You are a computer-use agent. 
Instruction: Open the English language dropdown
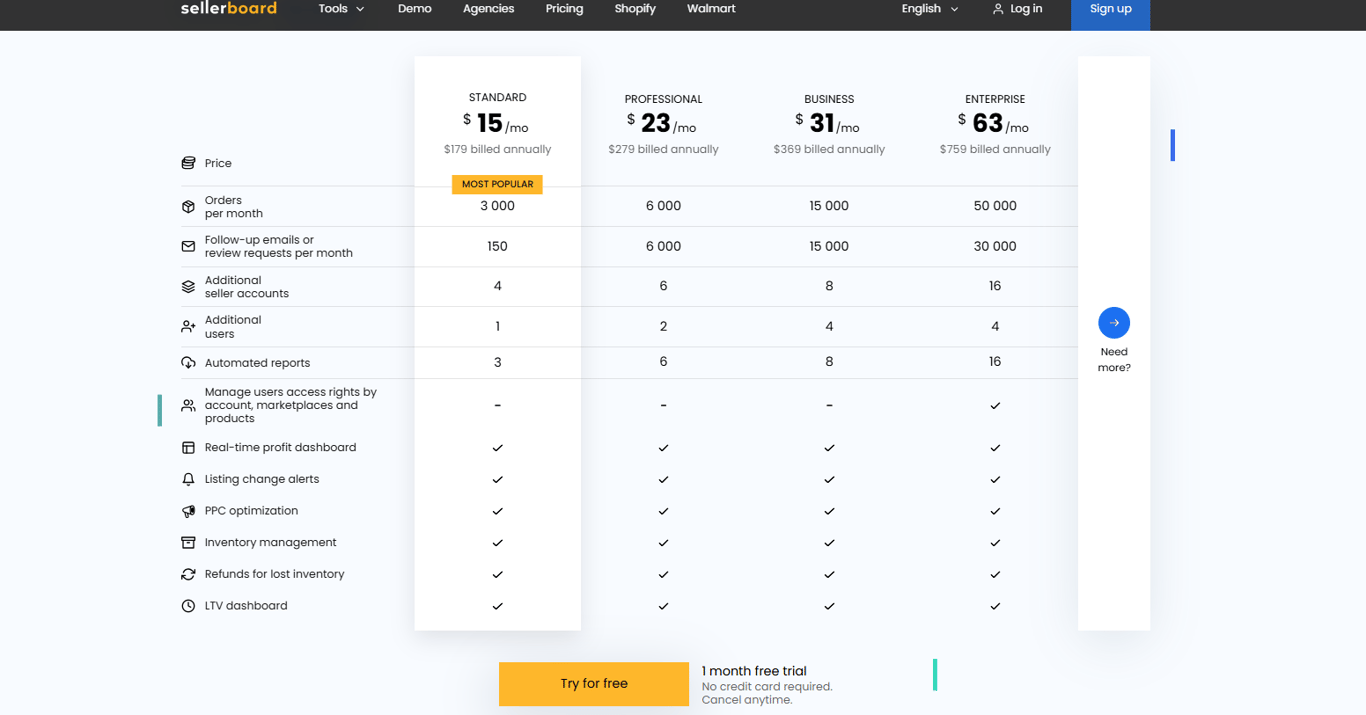(930, 8)
